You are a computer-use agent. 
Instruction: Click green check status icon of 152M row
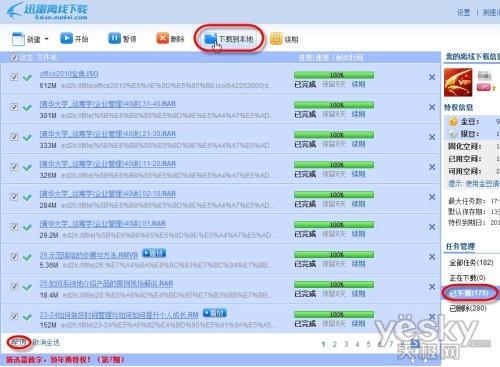pyautogui.click(x=27, y=317)
